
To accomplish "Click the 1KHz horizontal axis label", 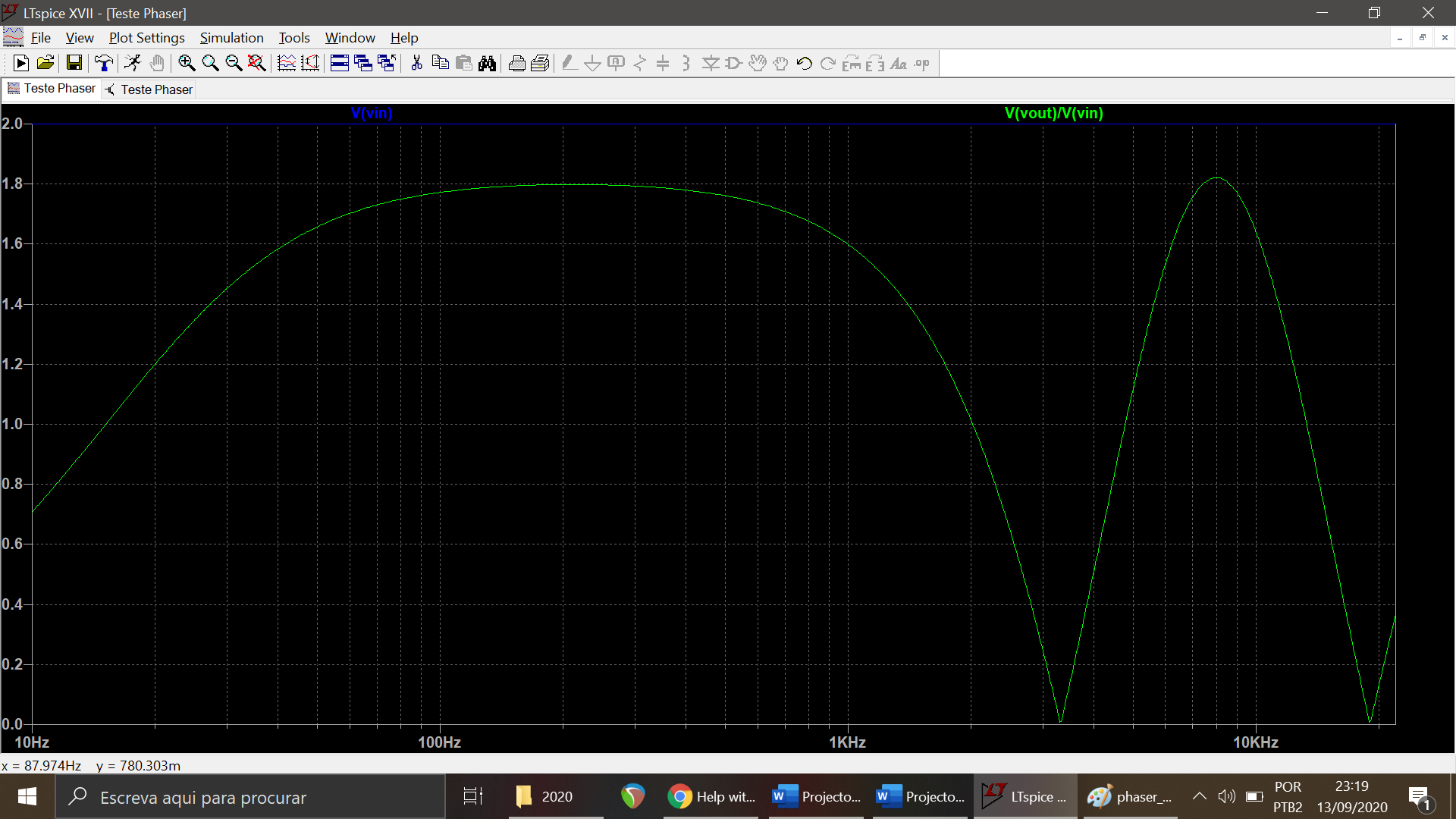I will [847, 742].
